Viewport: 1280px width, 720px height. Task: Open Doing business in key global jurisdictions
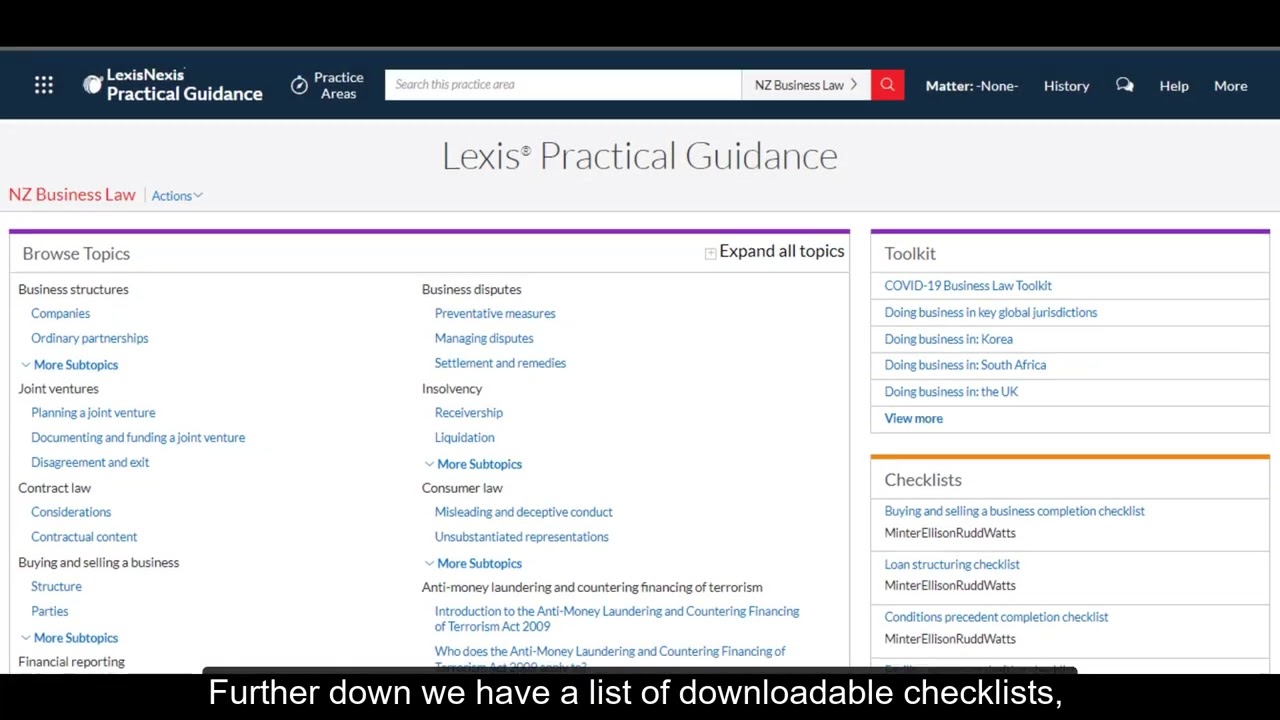990,312
